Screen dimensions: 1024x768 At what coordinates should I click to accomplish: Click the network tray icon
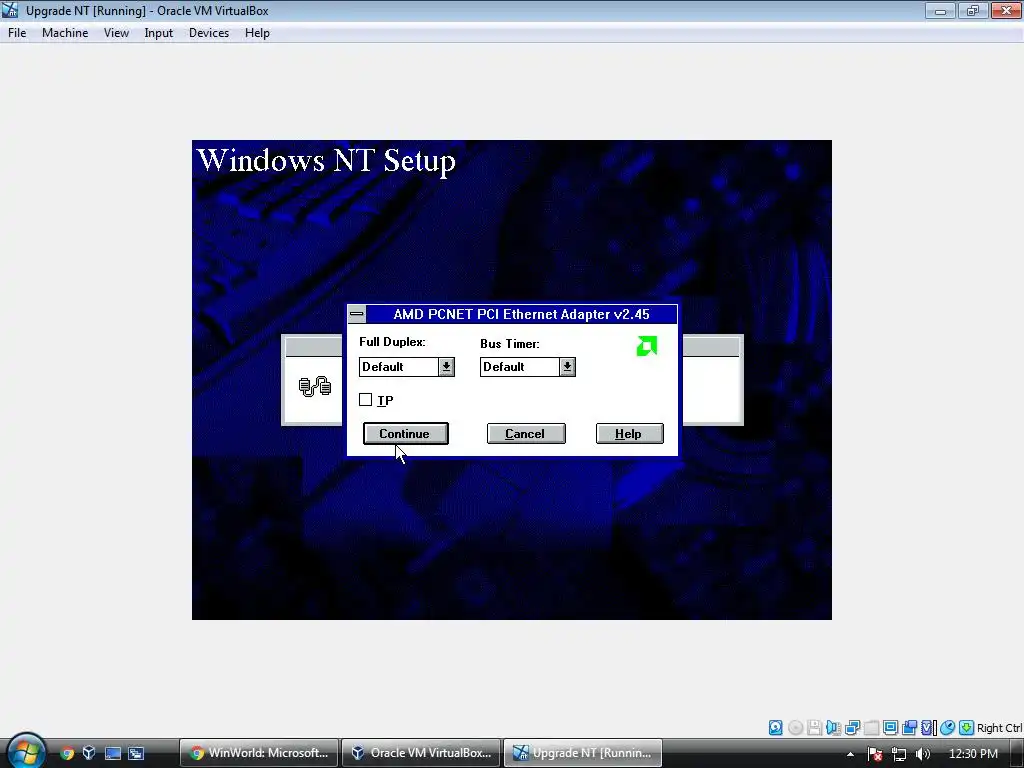pyautogui.click(x=899, y=754)
